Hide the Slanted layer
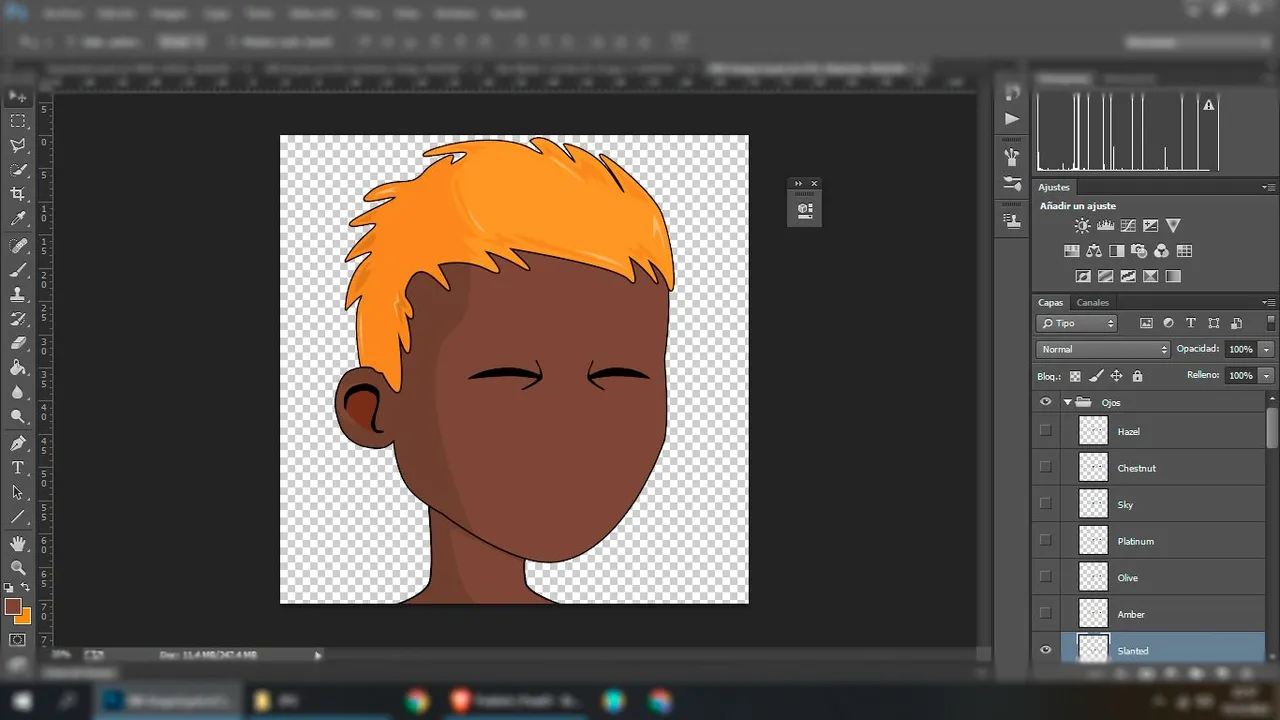 [x=1046, y=650]
